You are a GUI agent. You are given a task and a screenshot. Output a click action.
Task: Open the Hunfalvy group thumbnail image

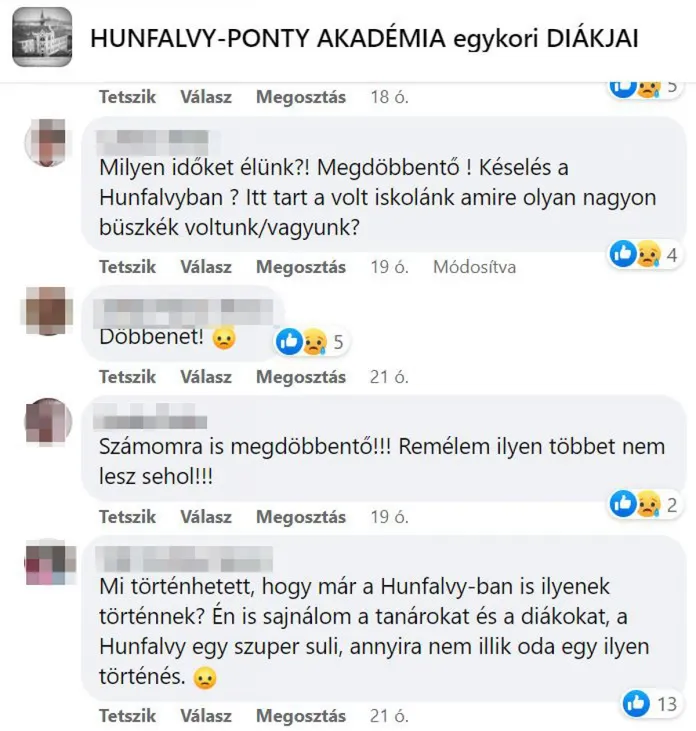pos(42,37)
